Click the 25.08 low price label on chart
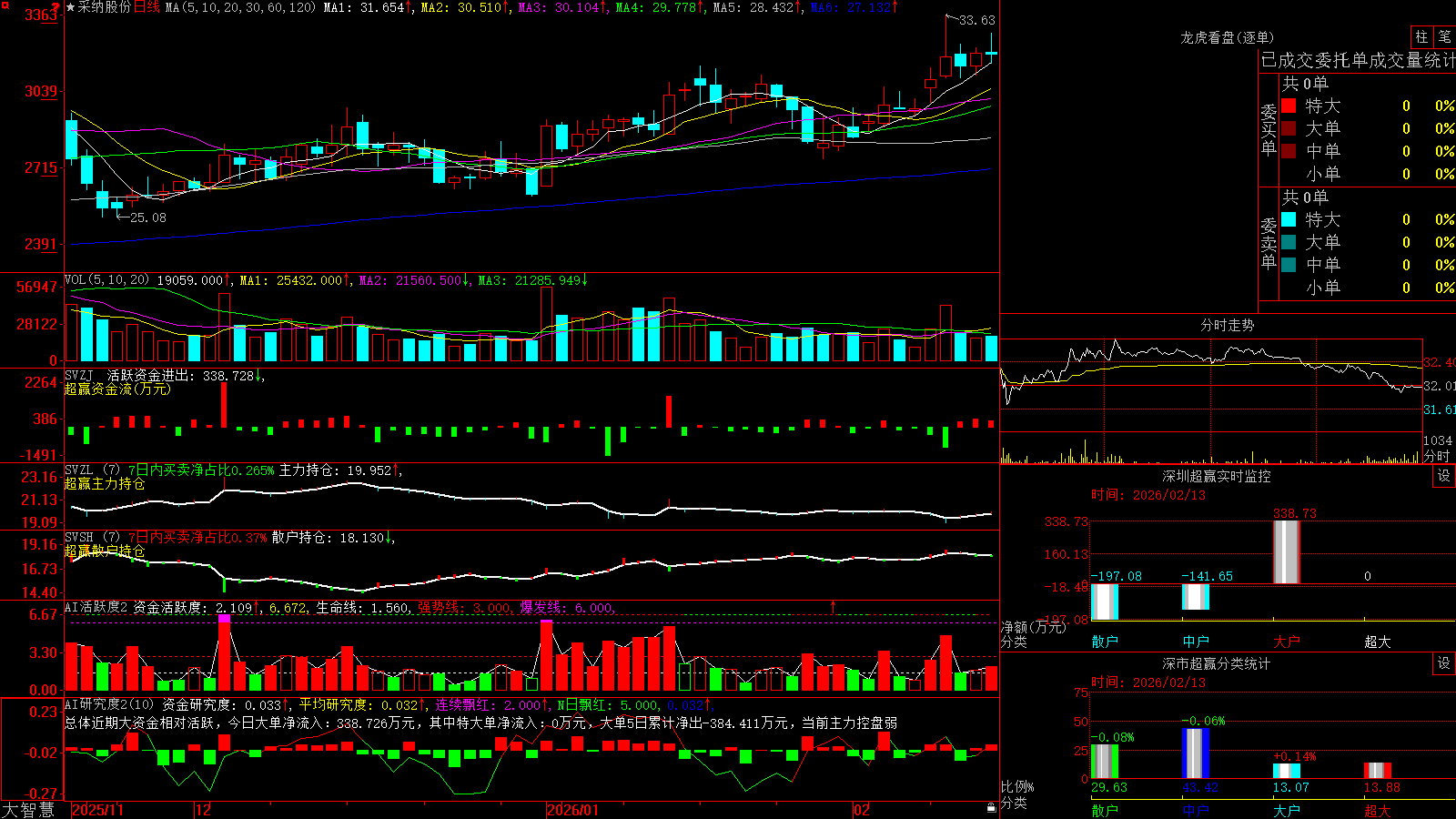 click(148, 217)
